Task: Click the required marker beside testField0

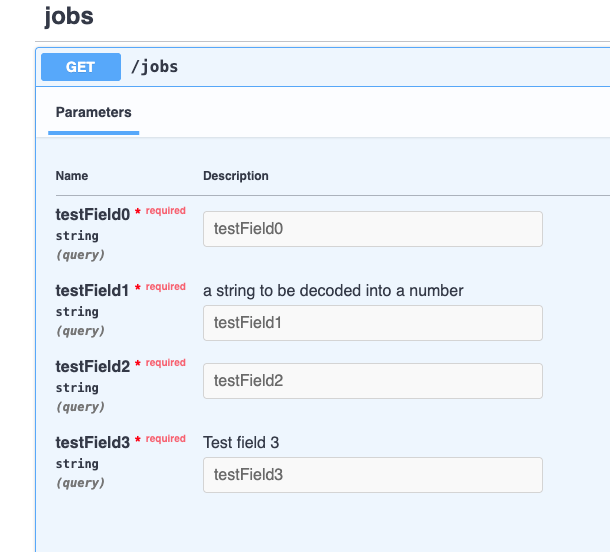Action: pos(165,211)
